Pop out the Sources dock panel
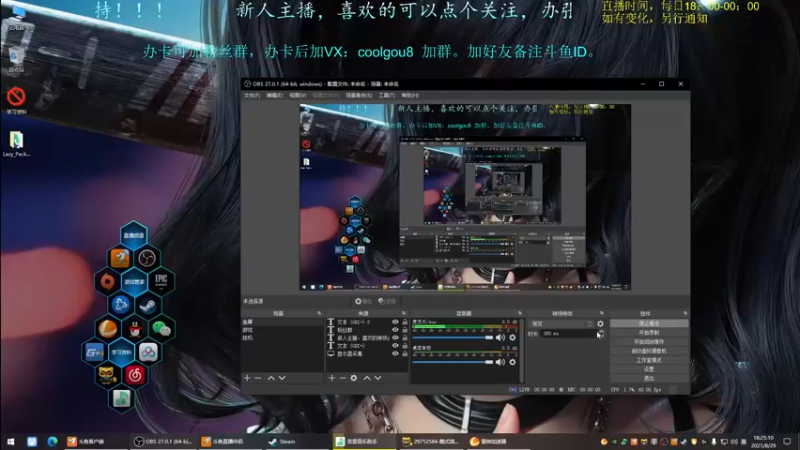 pos(404,313)
